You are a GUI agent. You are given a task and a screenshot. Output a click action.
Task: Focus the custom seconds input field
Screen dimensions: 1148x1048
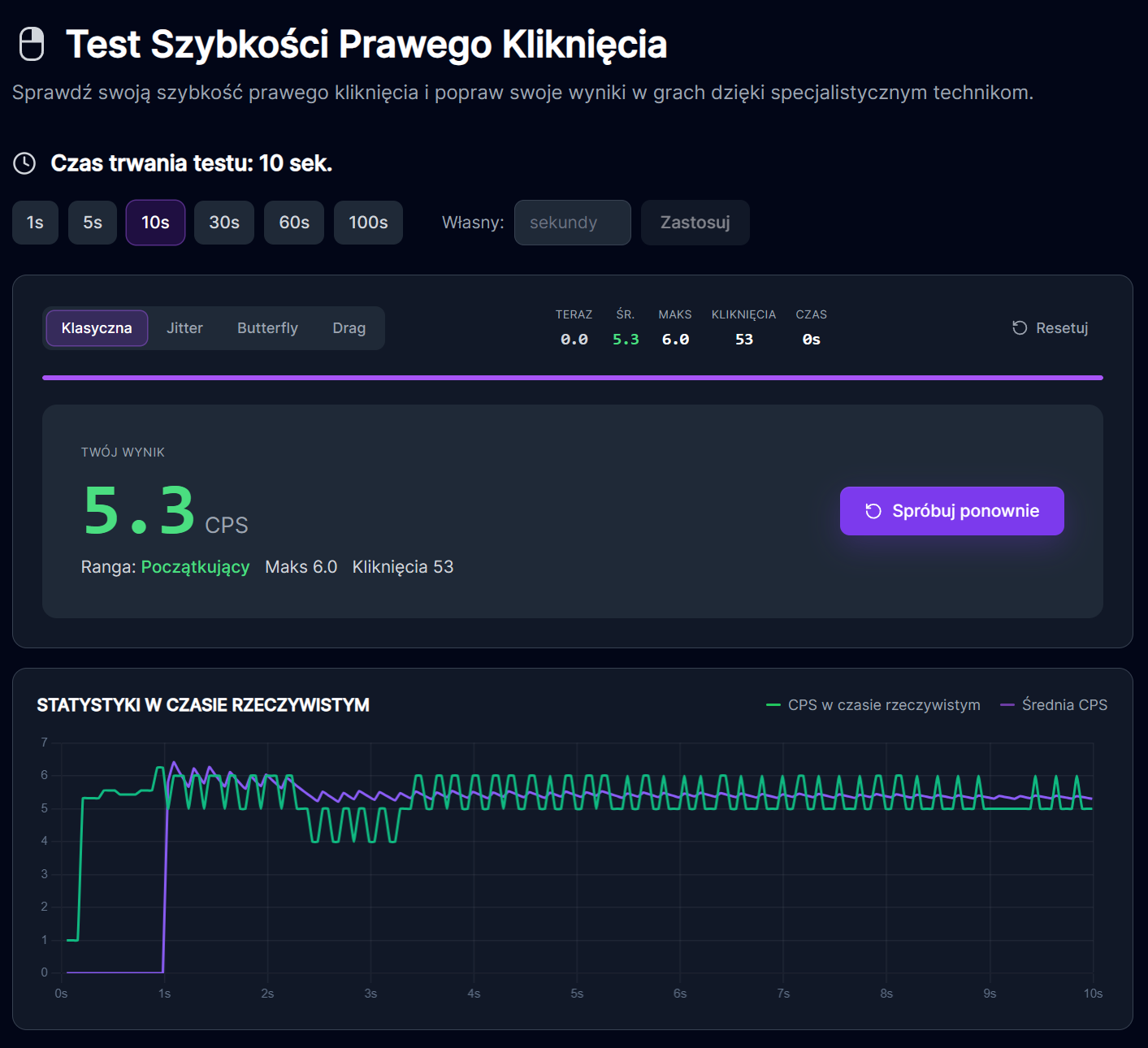(573, 223)
